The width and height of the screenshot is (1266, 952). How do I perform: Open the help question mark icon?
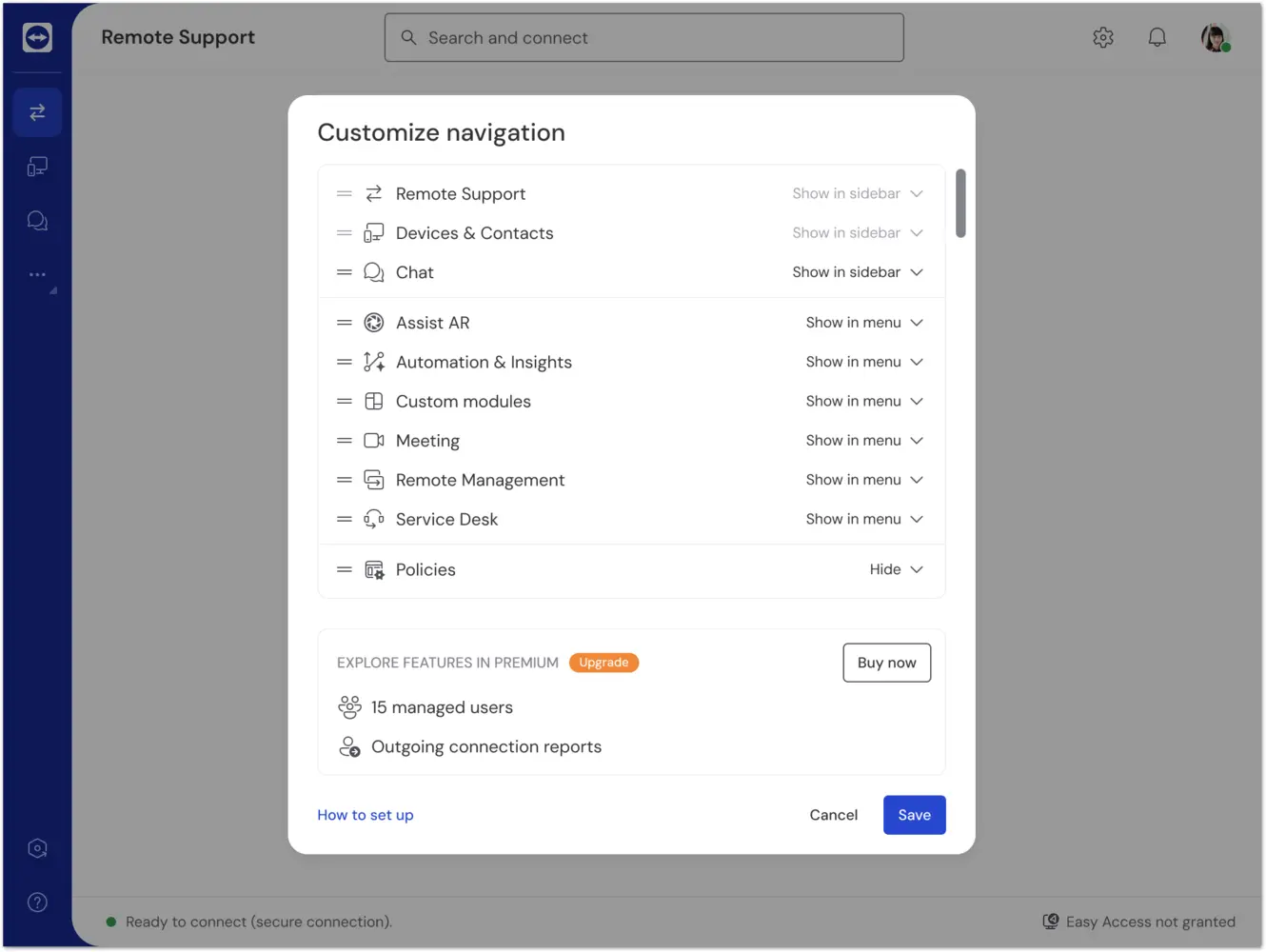[37, 902]
